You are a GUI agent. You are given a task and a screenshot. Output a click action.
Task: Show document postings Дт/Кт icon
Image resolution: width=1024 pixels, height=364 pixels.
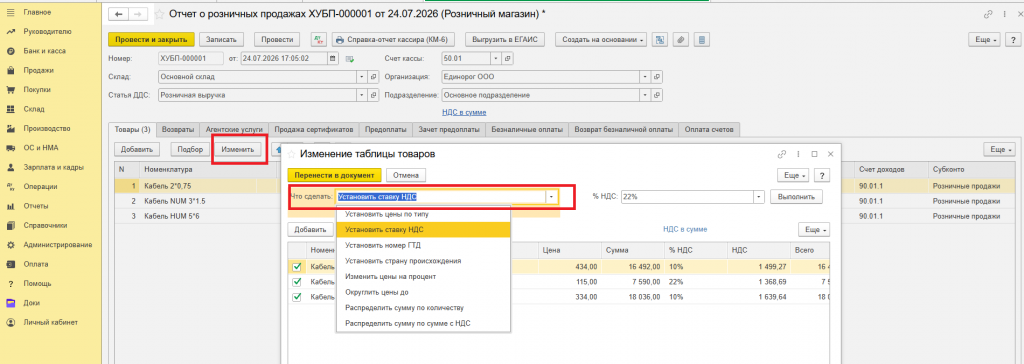click(319, 39)
